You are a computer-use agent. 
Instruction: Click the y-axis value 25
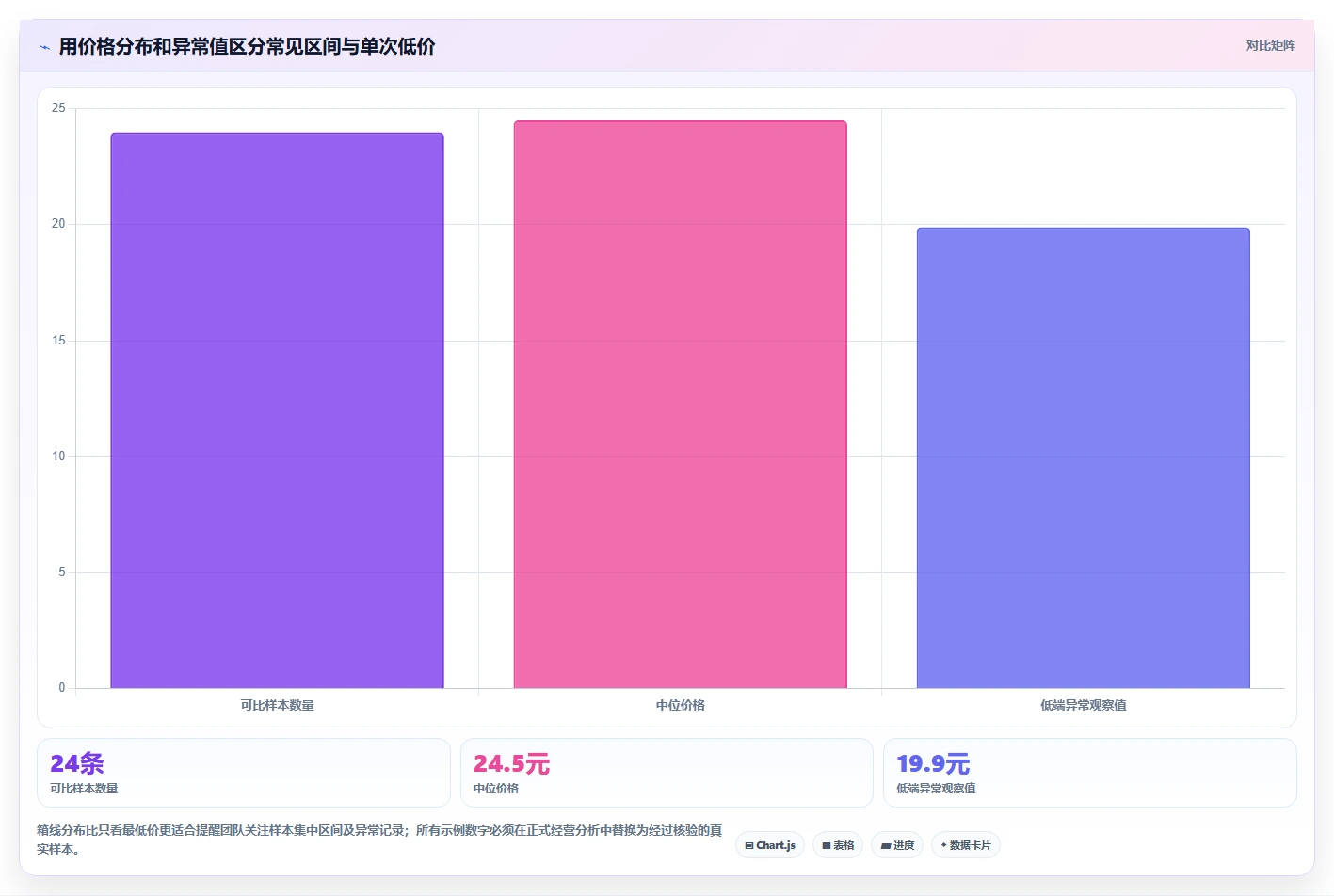click(58, 108)
